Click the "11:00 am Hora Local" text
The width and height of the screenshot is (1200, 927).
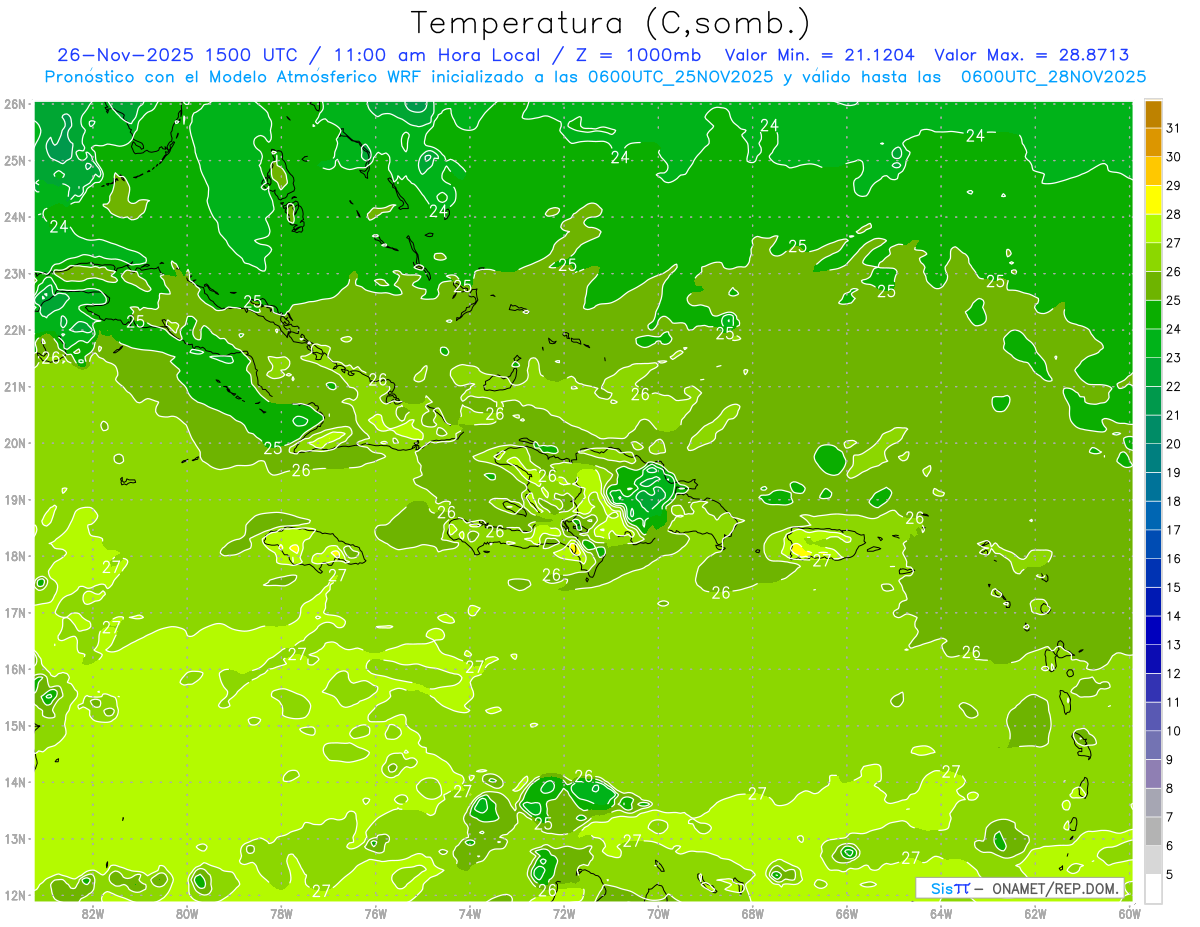(436, 55)
